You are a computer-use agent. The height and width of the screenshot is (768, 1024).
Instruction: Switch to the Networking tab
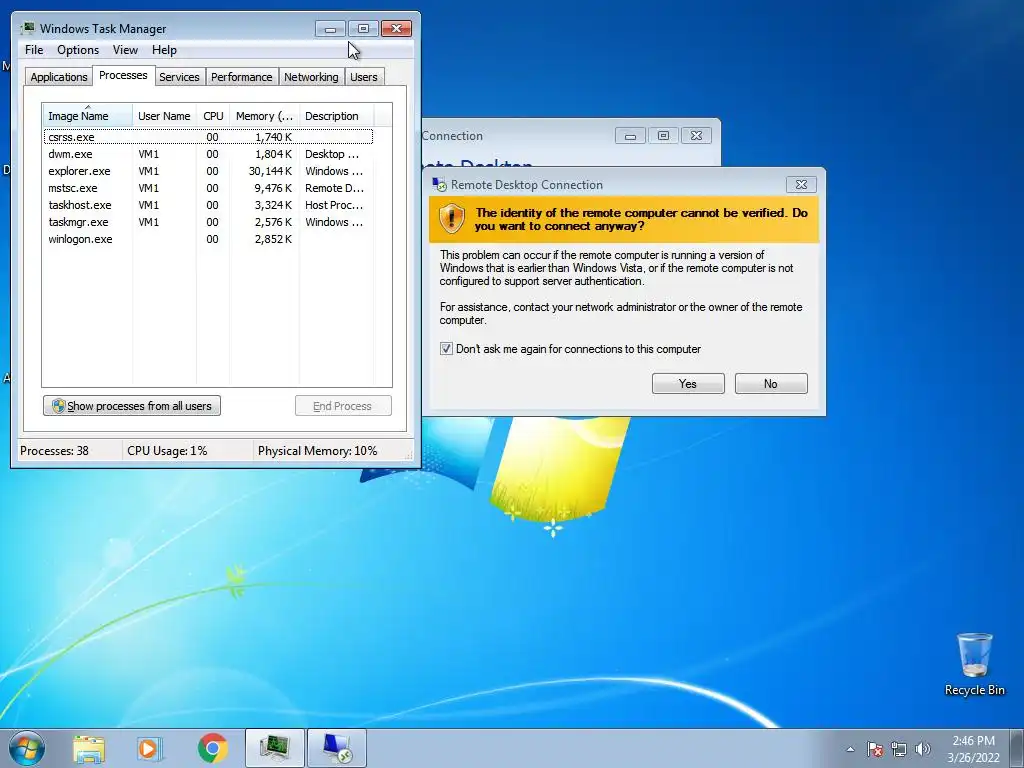pyautogui.click(x=311, y=76)
